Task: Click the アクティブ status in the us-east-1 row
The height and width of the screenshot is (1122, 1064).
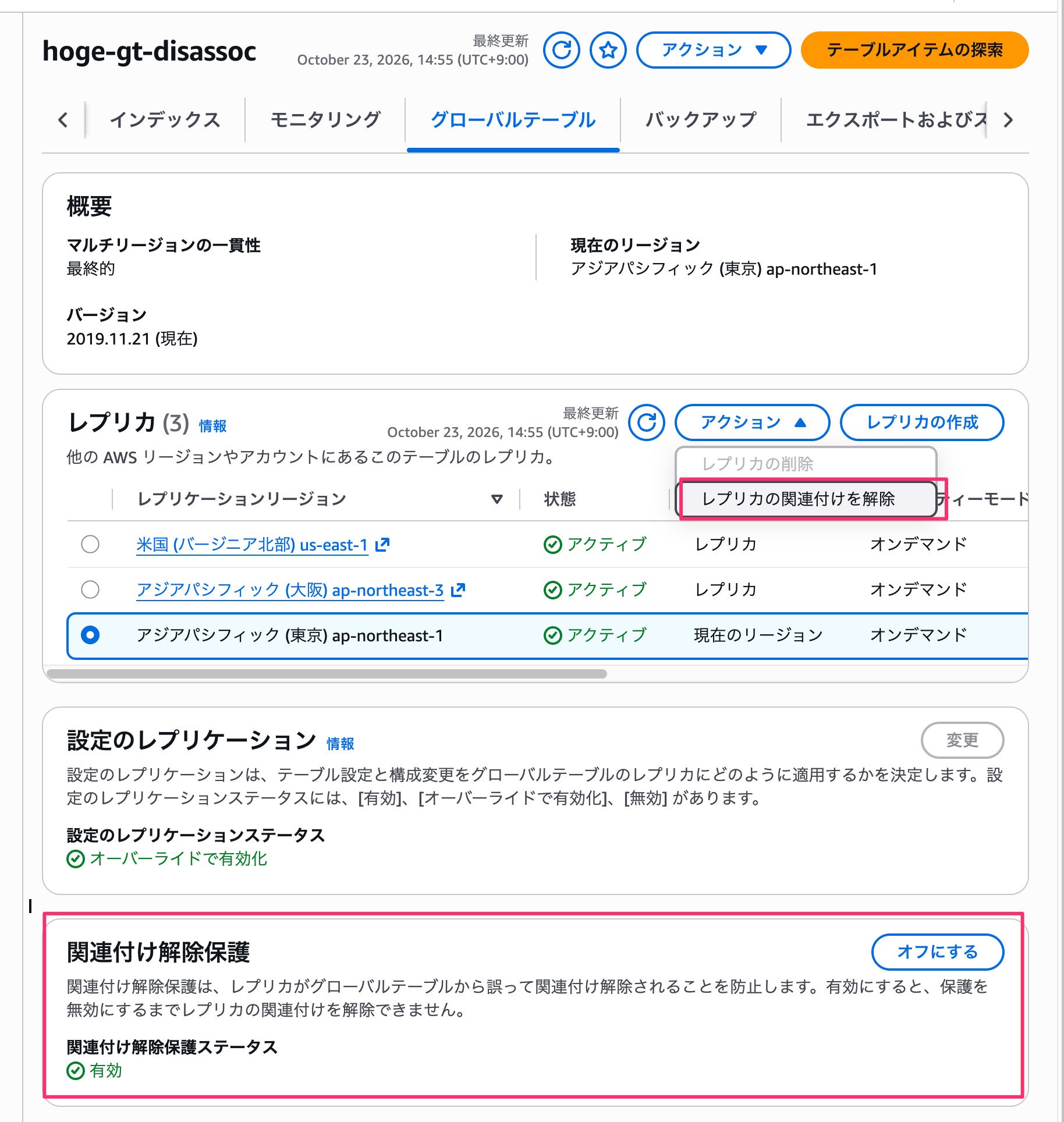Action: tap(595, 545)
